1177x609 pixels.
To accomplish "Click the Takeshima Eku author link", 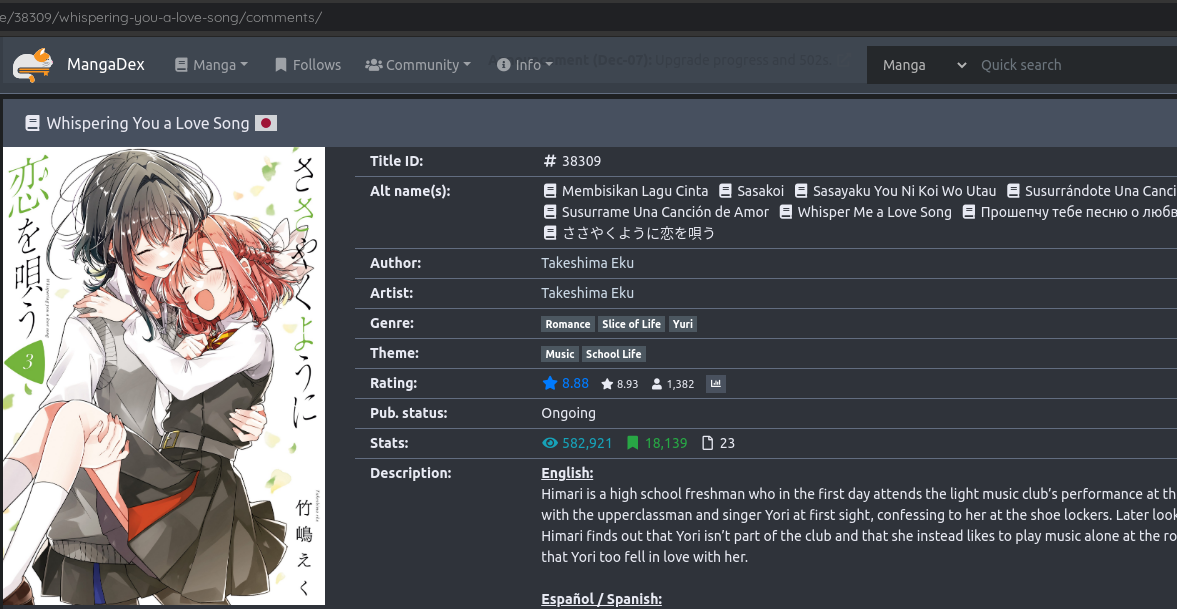I will point(587,263).
